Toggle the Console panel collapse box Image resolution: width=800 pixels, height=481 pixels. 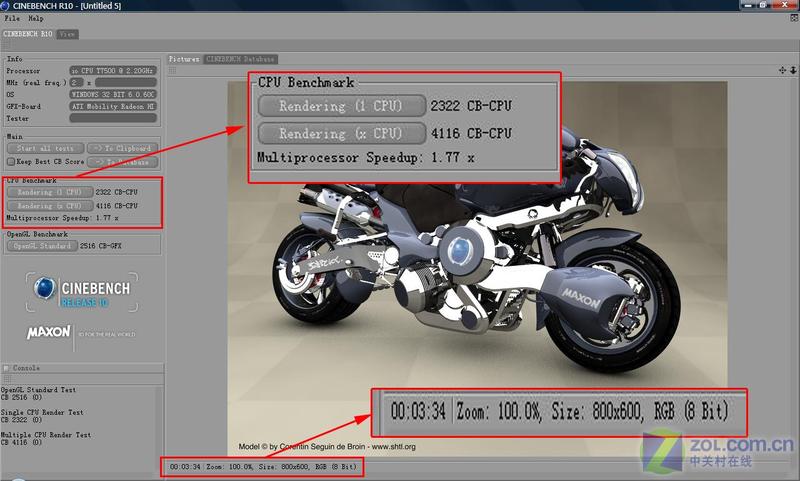(6, 368)
